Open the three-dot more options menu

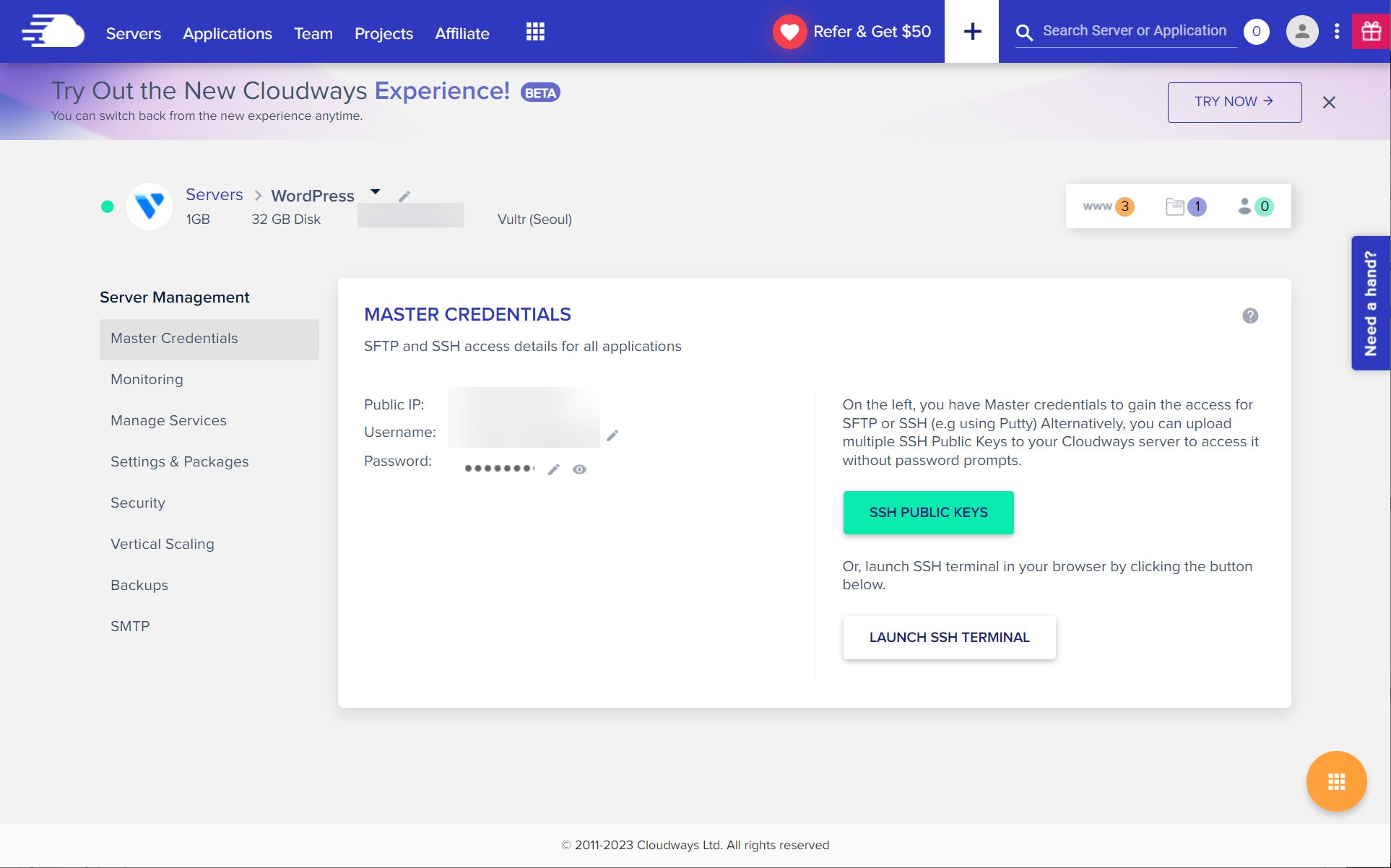tap(1337, 32)
